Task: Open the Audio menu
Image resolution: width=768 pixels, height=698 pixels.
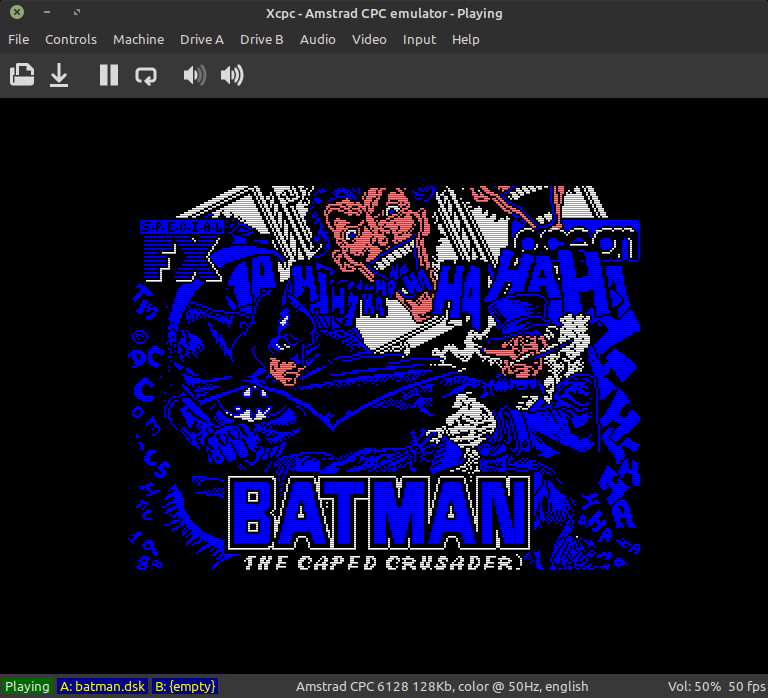Action: pos(318,40)
